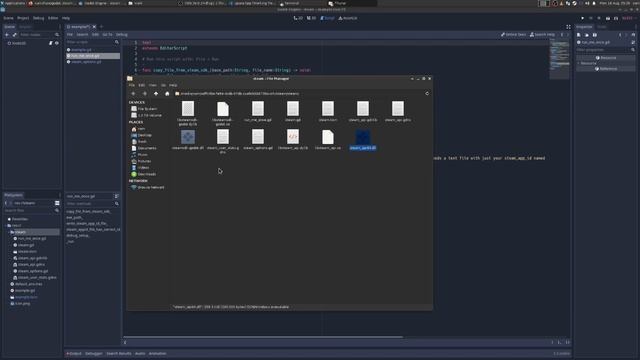The width and height of the screenshot is (640, 360).
Task: Open Debugger bottom panel
Action: [93, 353]
